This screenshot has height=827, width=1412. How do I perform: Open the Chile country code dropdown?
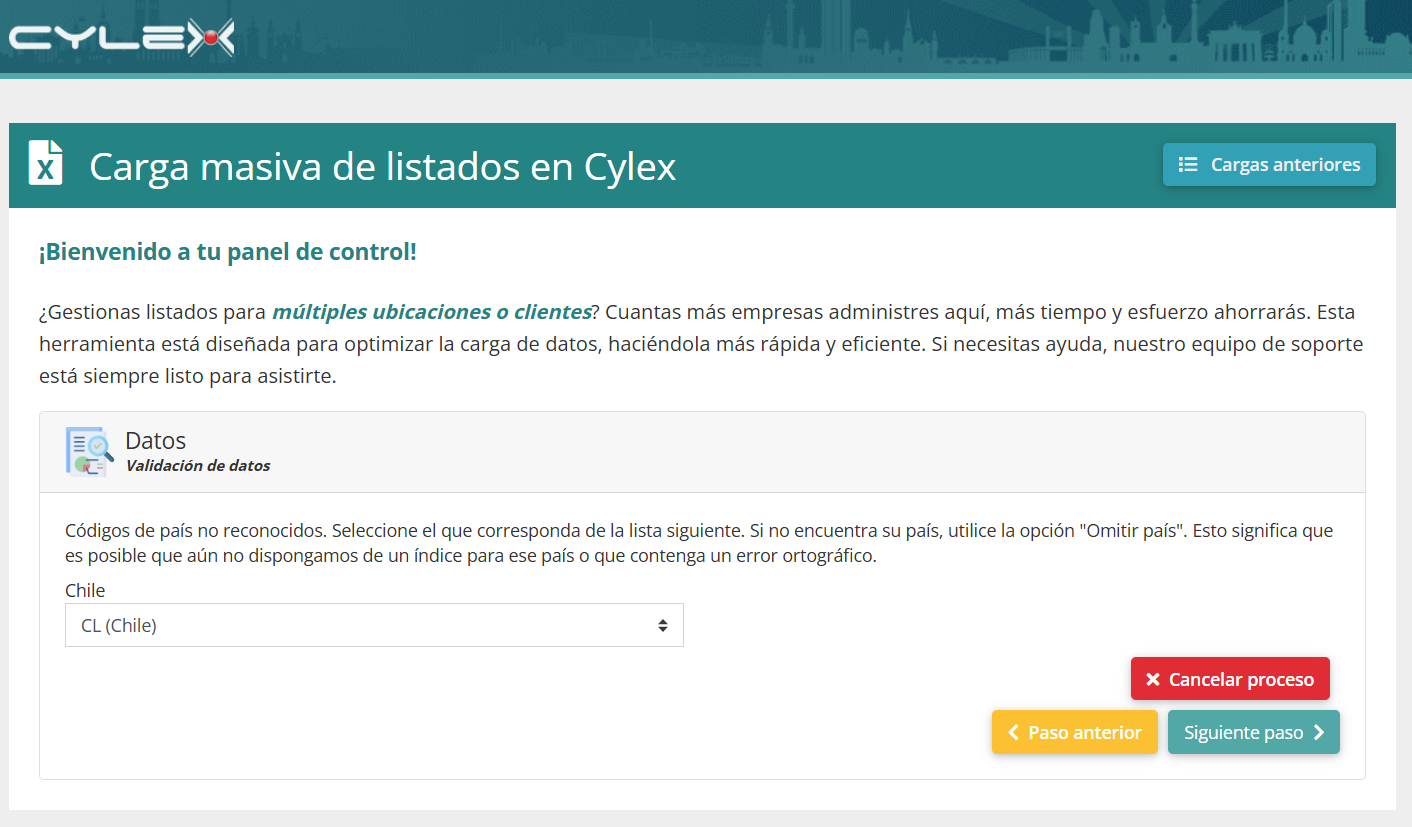point(374,625)
